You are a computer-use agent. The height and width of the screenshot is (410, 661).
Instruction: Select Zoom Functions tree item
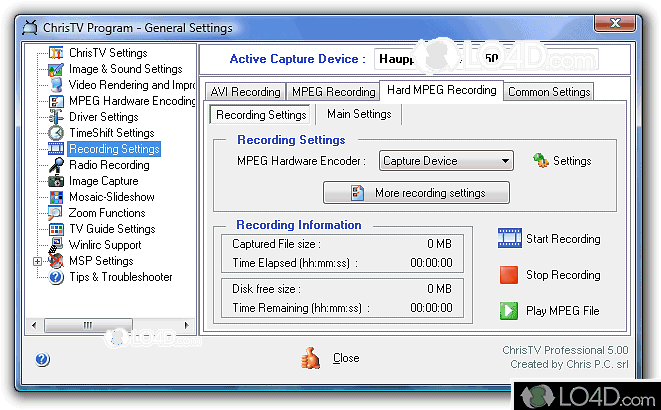click(x=107, y=213)
